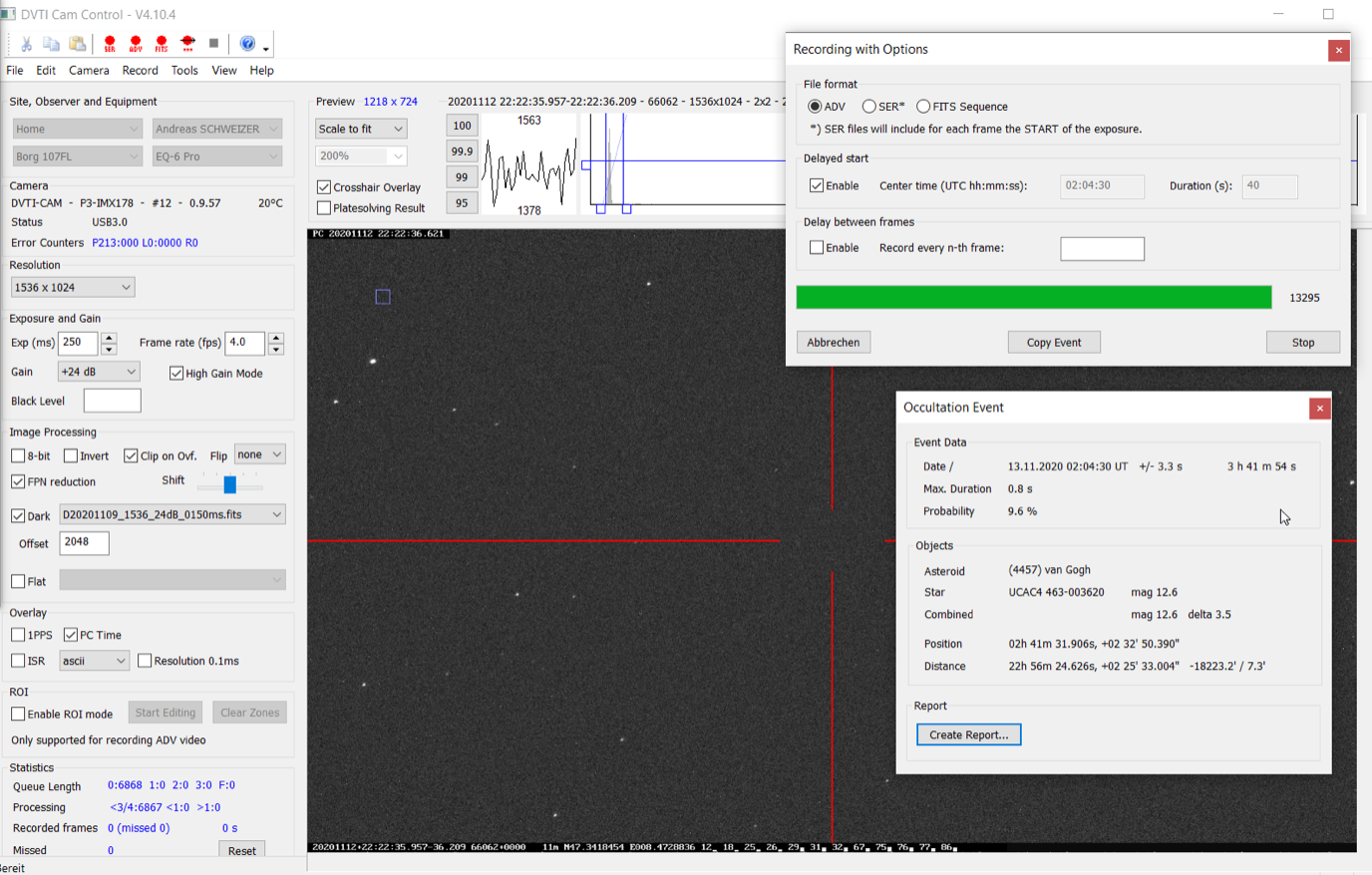Open the blue help question-mark icon
Viewport: 1372px width, 875px height.
[247, 44]
